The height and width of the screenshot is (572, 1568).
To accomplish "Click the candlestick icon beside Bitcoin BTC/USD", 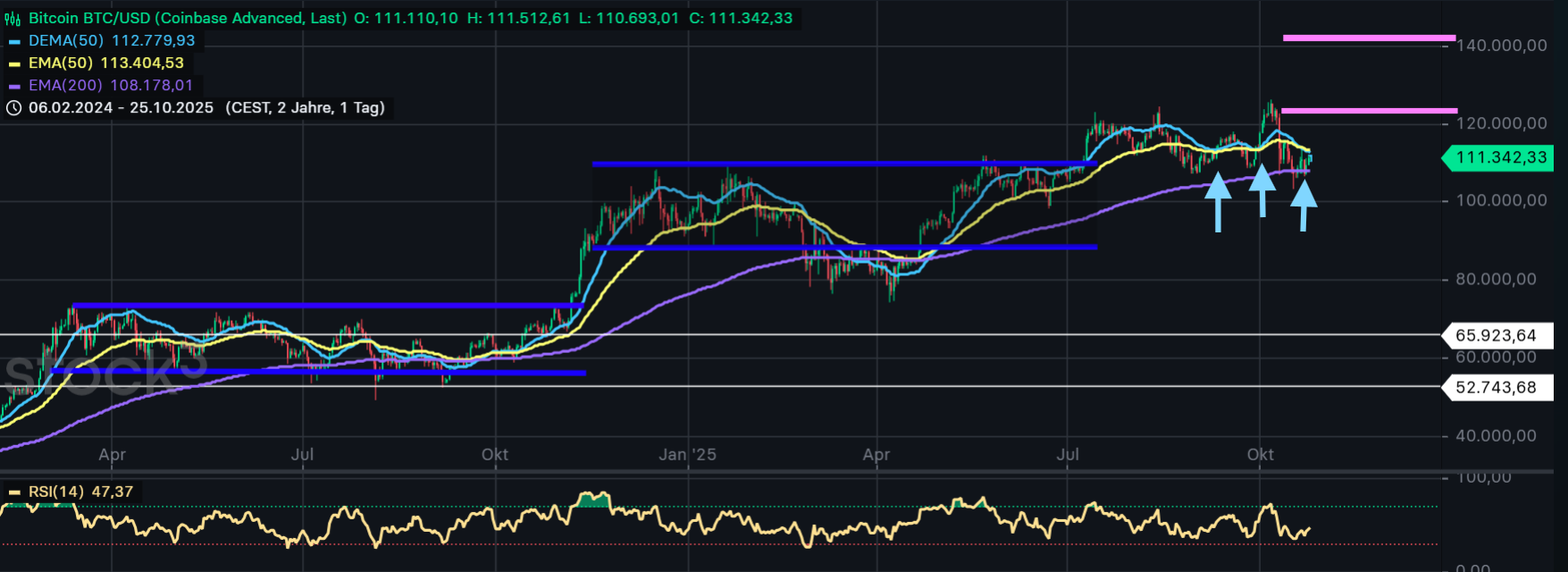I will (x=13, y=19).
